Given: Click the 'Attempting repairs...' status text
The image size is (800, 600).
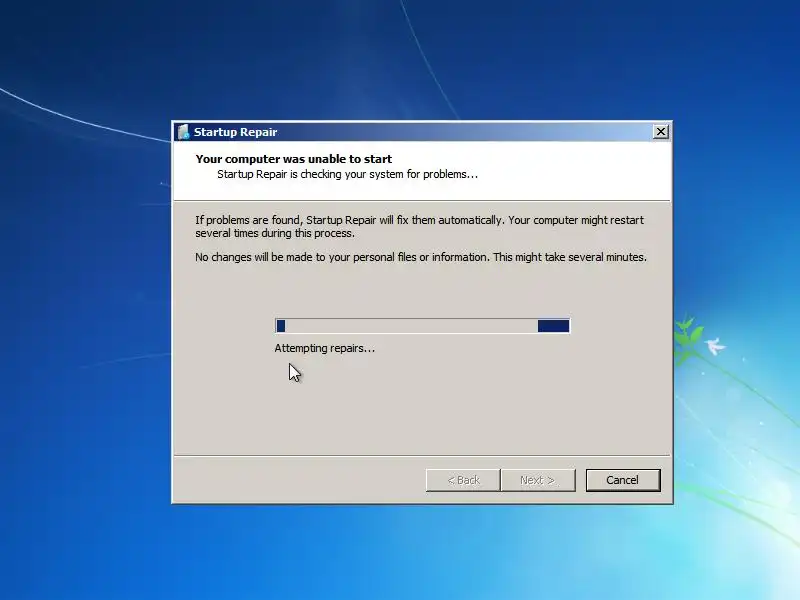Looking at the screenshot, I should [324, 348].
